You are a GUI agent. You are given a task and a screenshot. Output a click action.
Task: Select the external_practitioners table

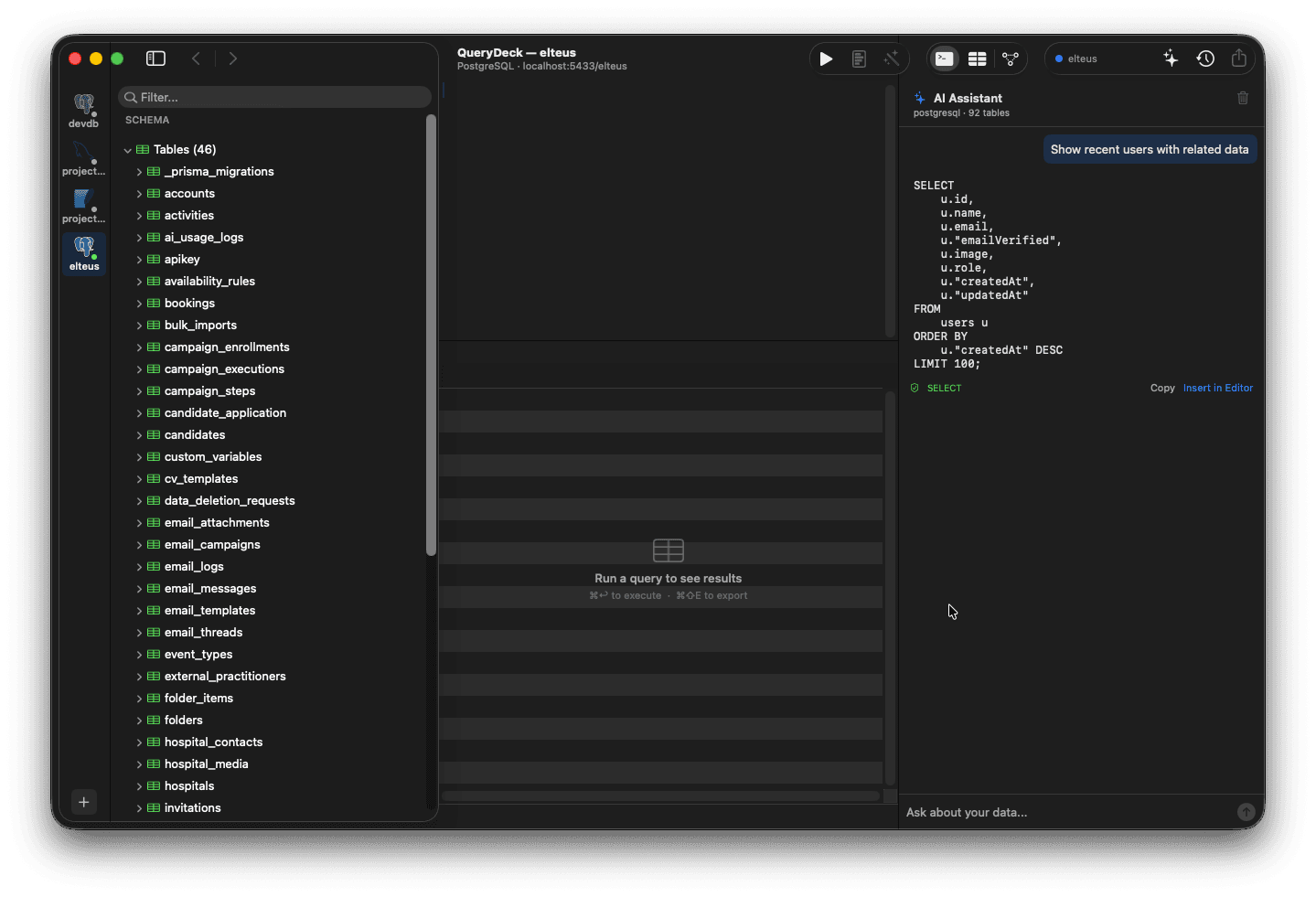[x=225, y=677]
